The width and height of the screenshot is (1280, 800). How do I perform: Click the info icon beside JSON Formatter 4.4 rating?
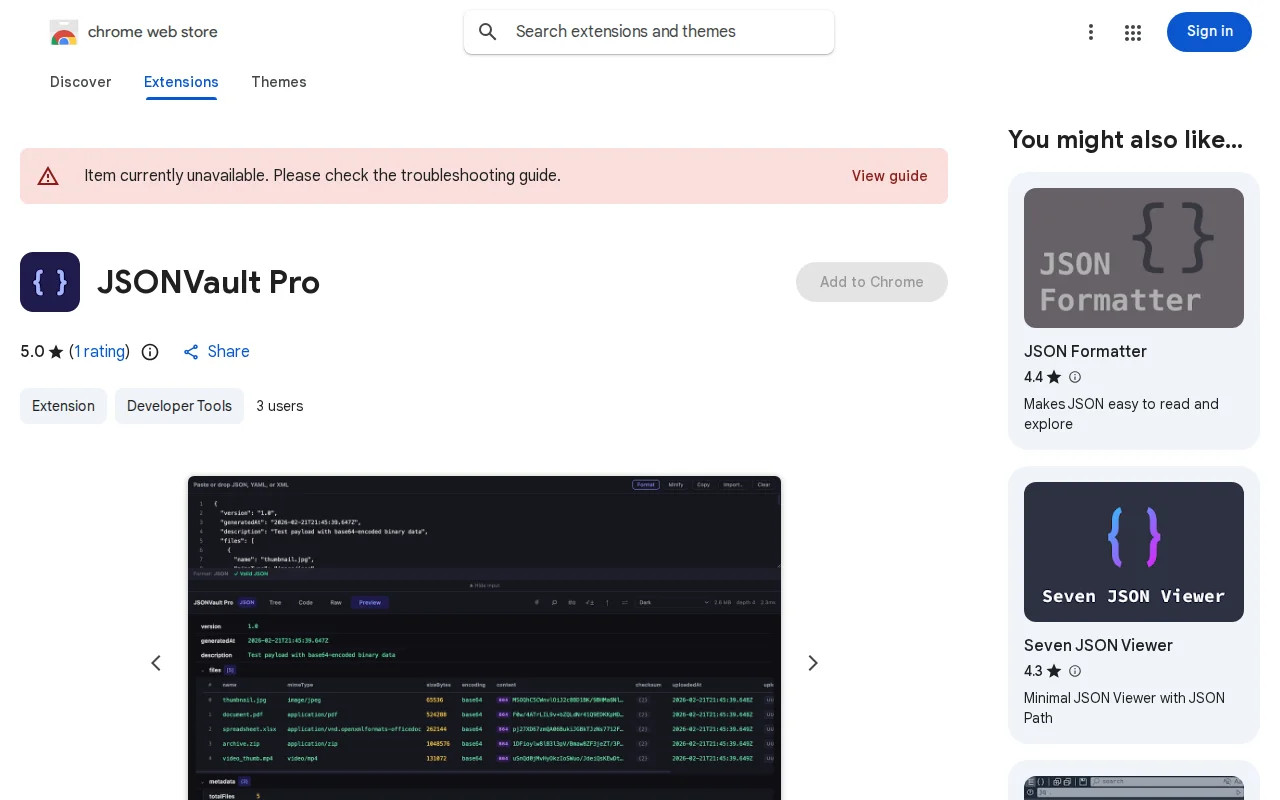[x=1075, y=377]
